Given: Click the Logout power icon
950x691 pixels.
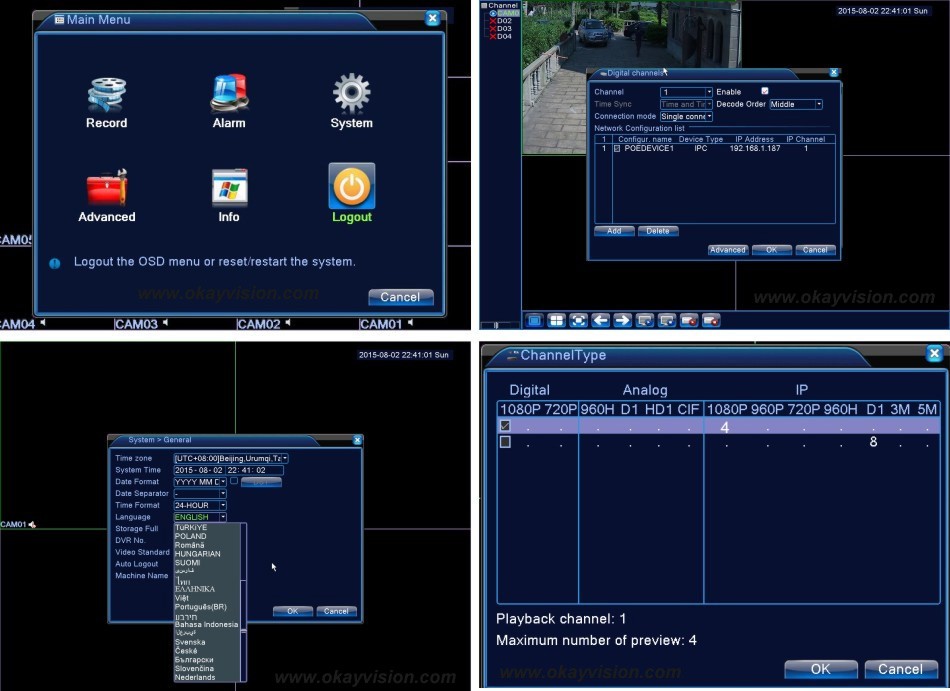Looking at the screenshot, I should click(x=351, y=187).
